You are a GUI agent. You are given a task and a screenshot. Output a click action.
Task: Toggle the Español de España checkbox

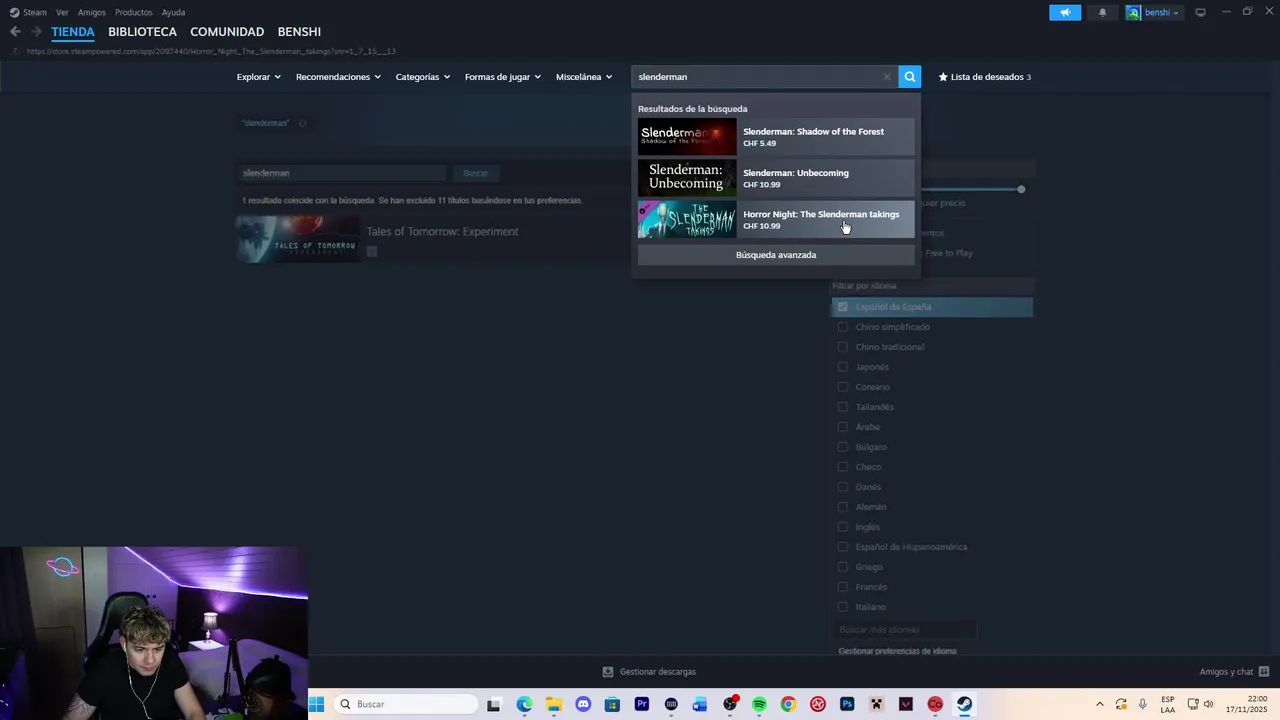pyautogui.click(x=842, y=307)
